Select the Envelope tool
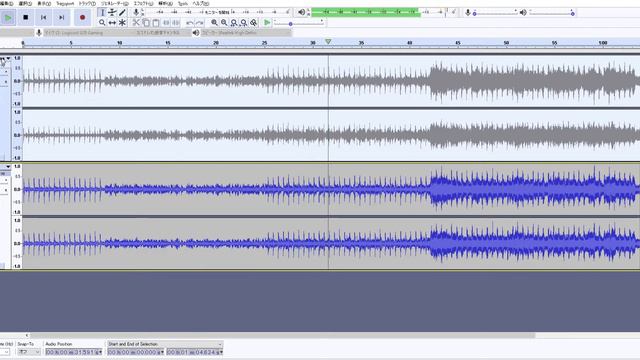Viewport: 640px width, 360px height. tap(112, 13)
